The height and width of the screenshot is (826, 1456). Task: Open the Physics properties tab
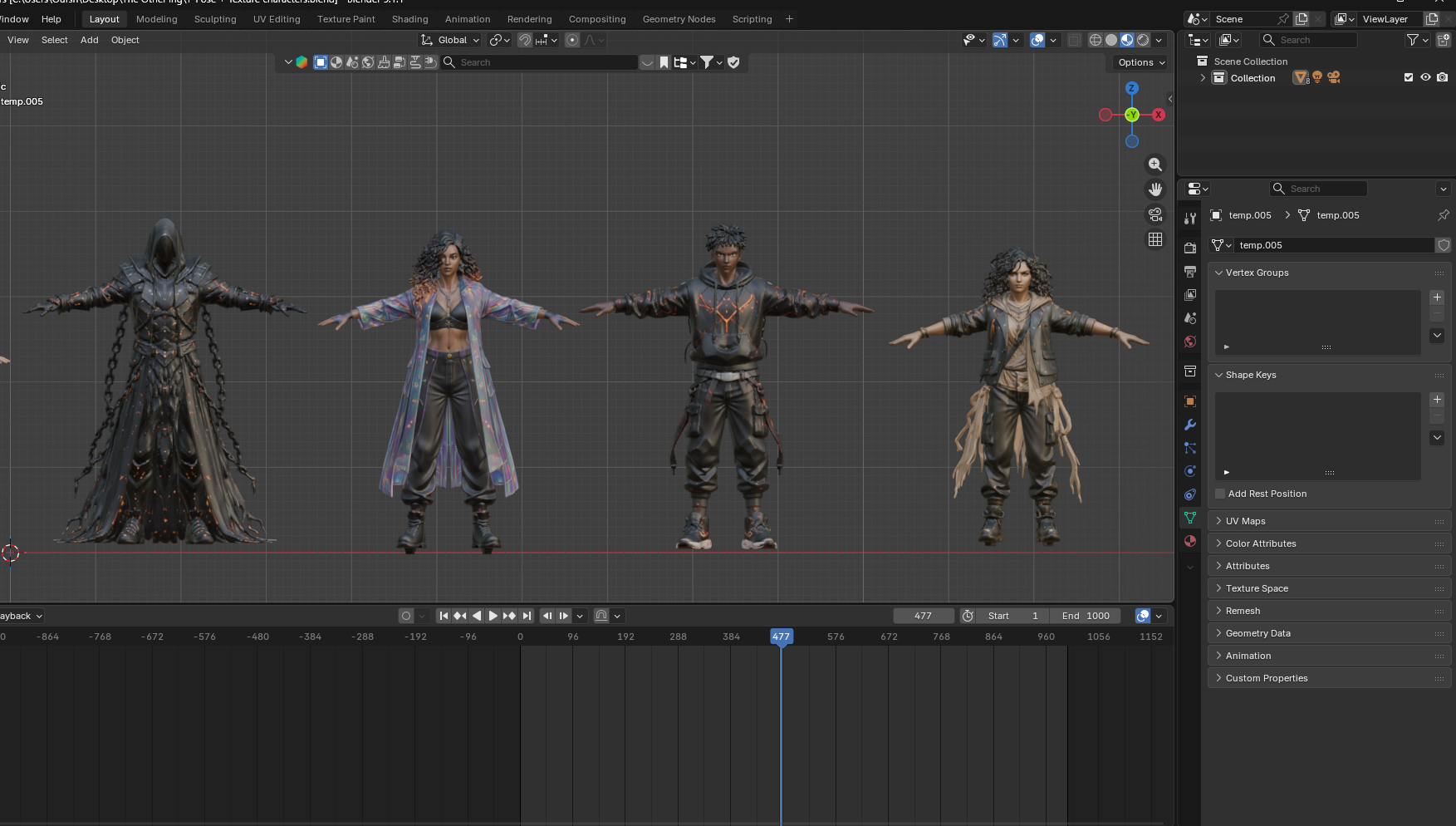pos(1190,471)
